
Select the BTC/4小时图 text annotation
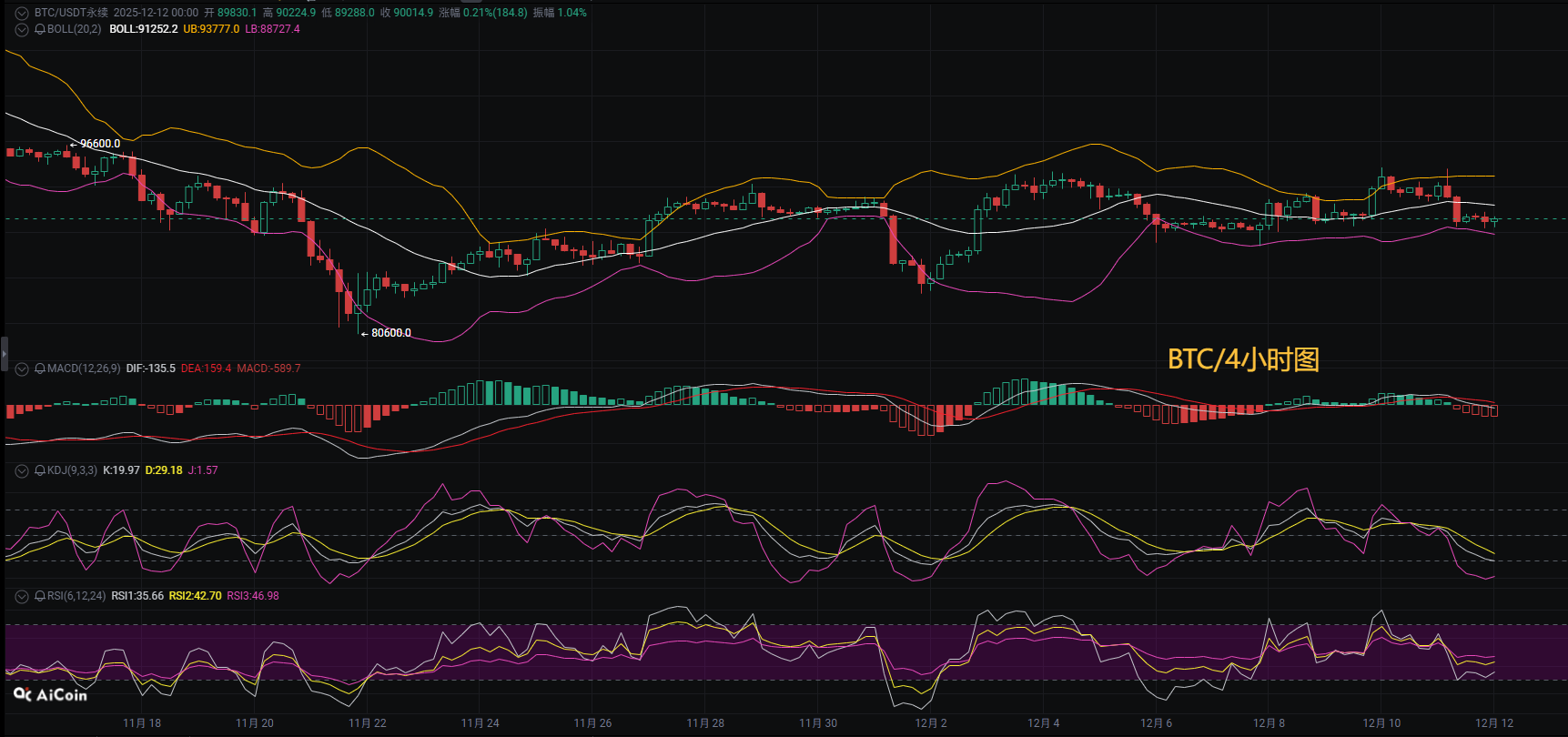[1243, 359]
